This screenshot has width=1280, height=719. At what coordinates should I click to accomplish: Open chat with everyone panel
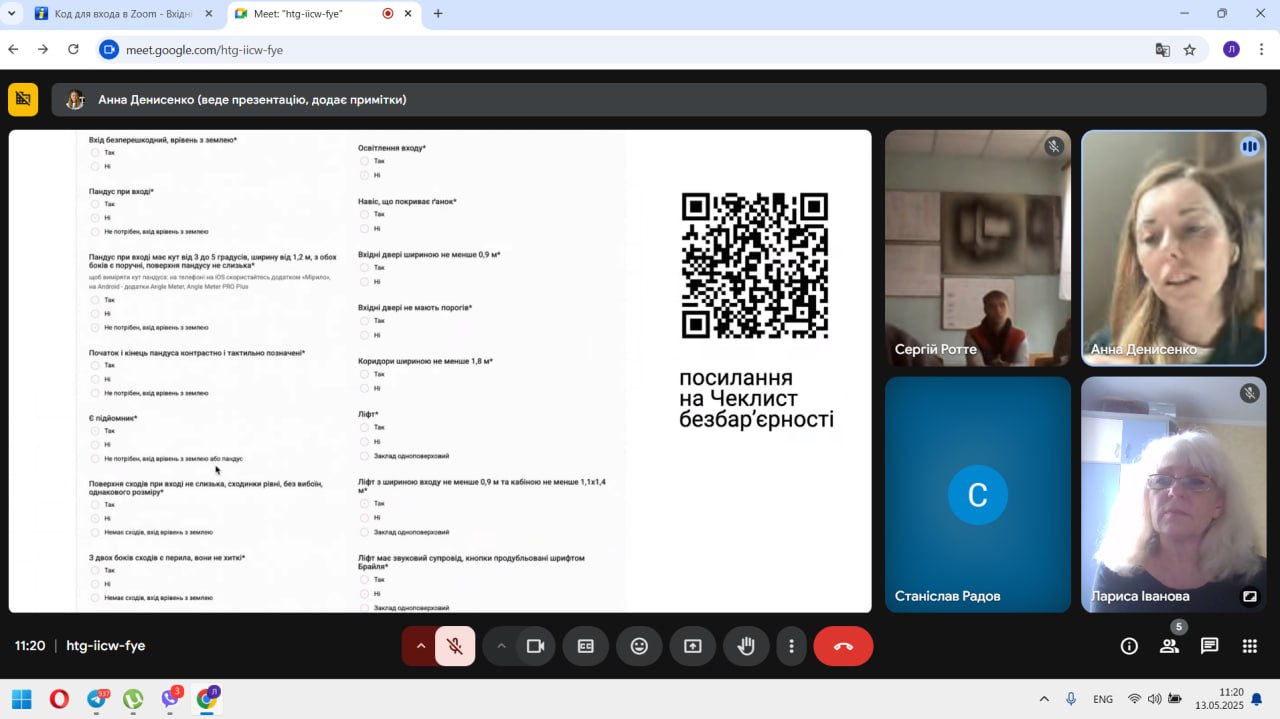click(1209, 646)
